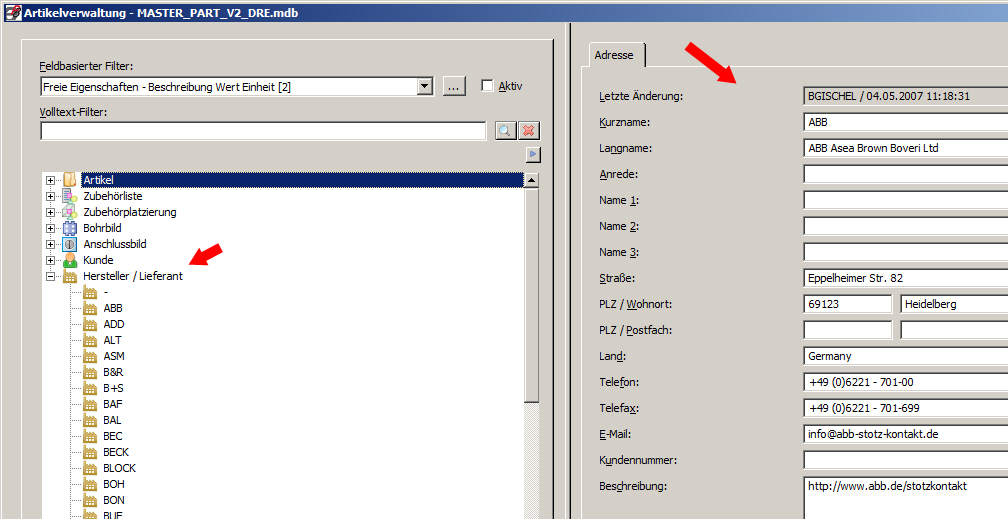Click the Langname field

pyautogui.click(x=905, y=148)
